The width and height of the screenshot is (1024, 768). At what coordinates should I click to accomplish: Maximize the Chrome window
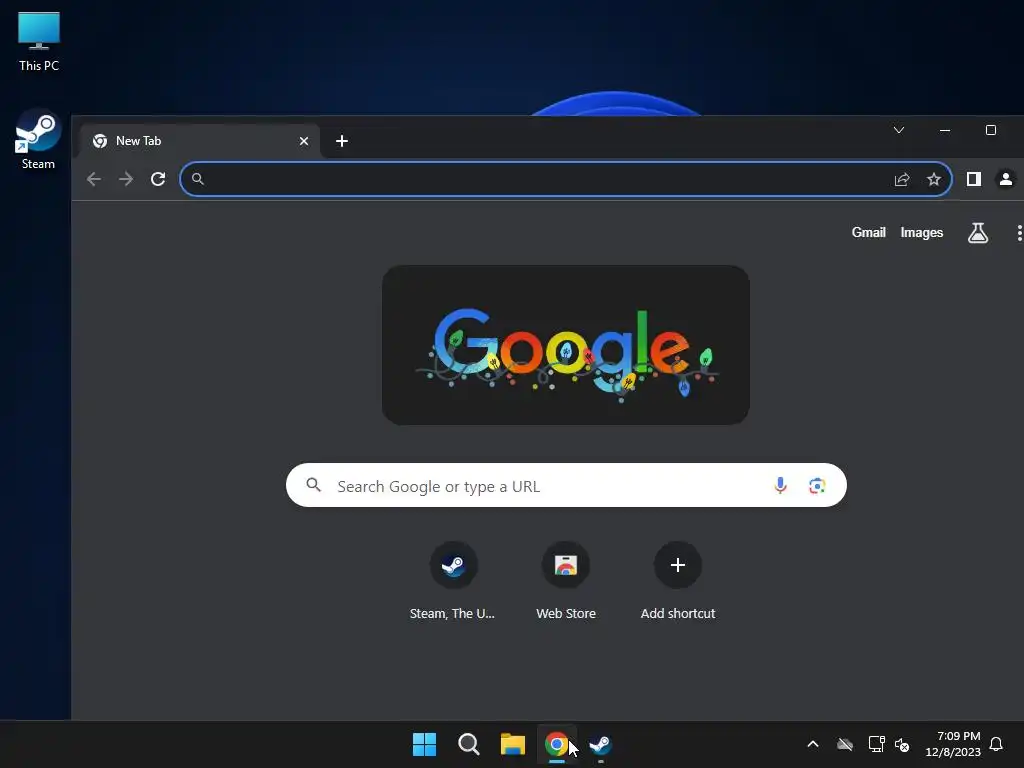click(991, 130)
